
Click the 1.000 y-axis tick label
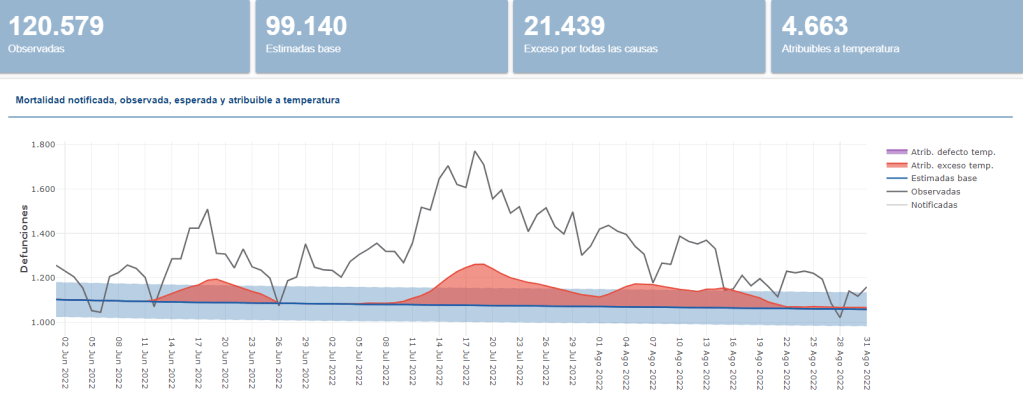point(42,323)
